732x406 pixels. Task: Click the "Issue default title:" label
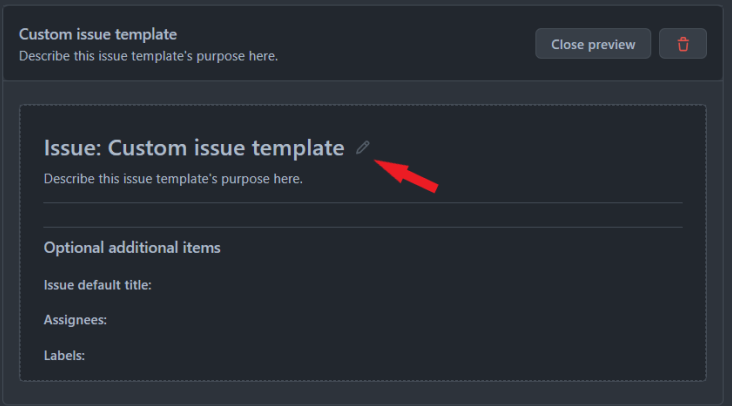pos(97,285)
